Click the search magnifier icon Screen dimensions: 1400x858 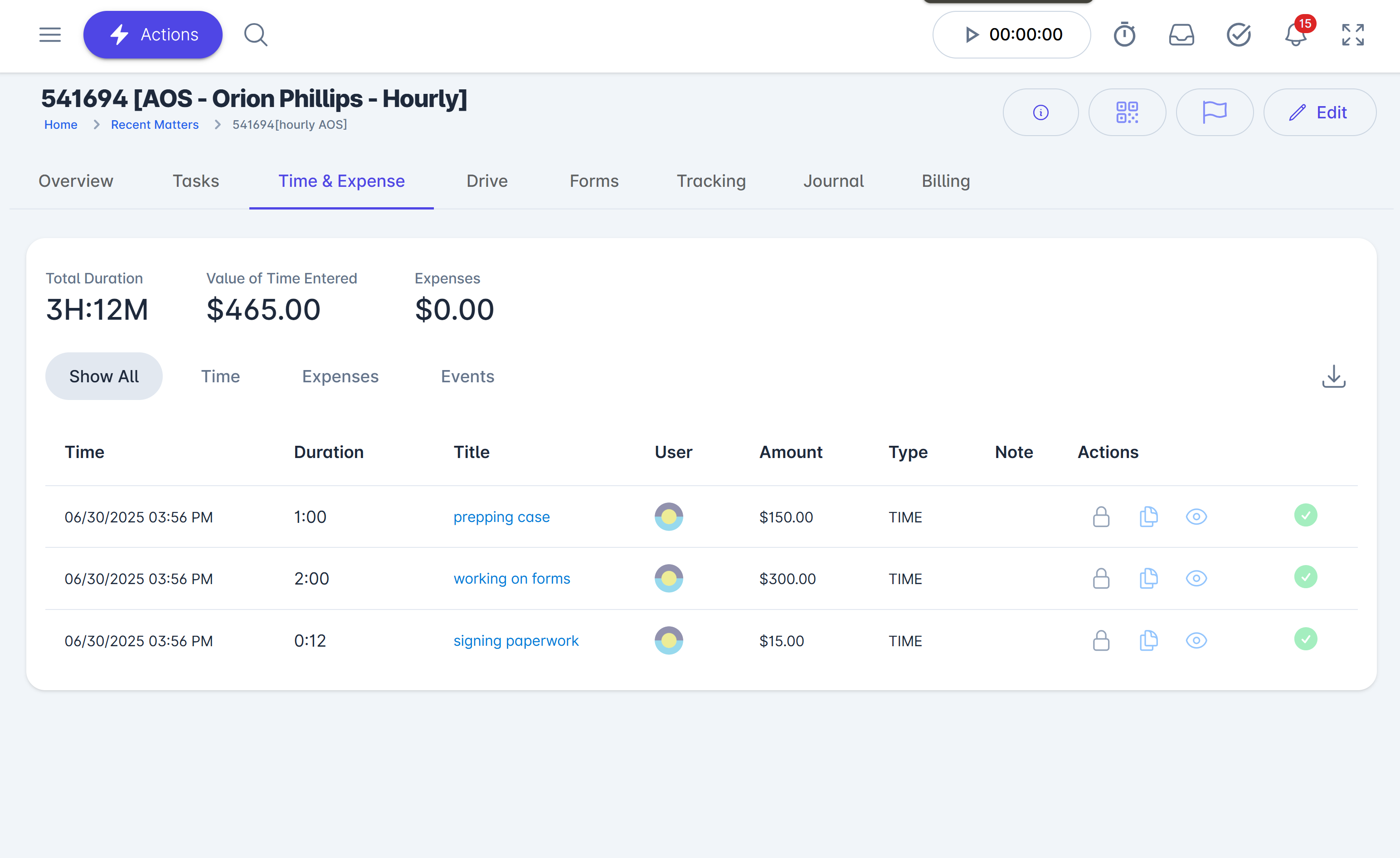pos(256,34)
